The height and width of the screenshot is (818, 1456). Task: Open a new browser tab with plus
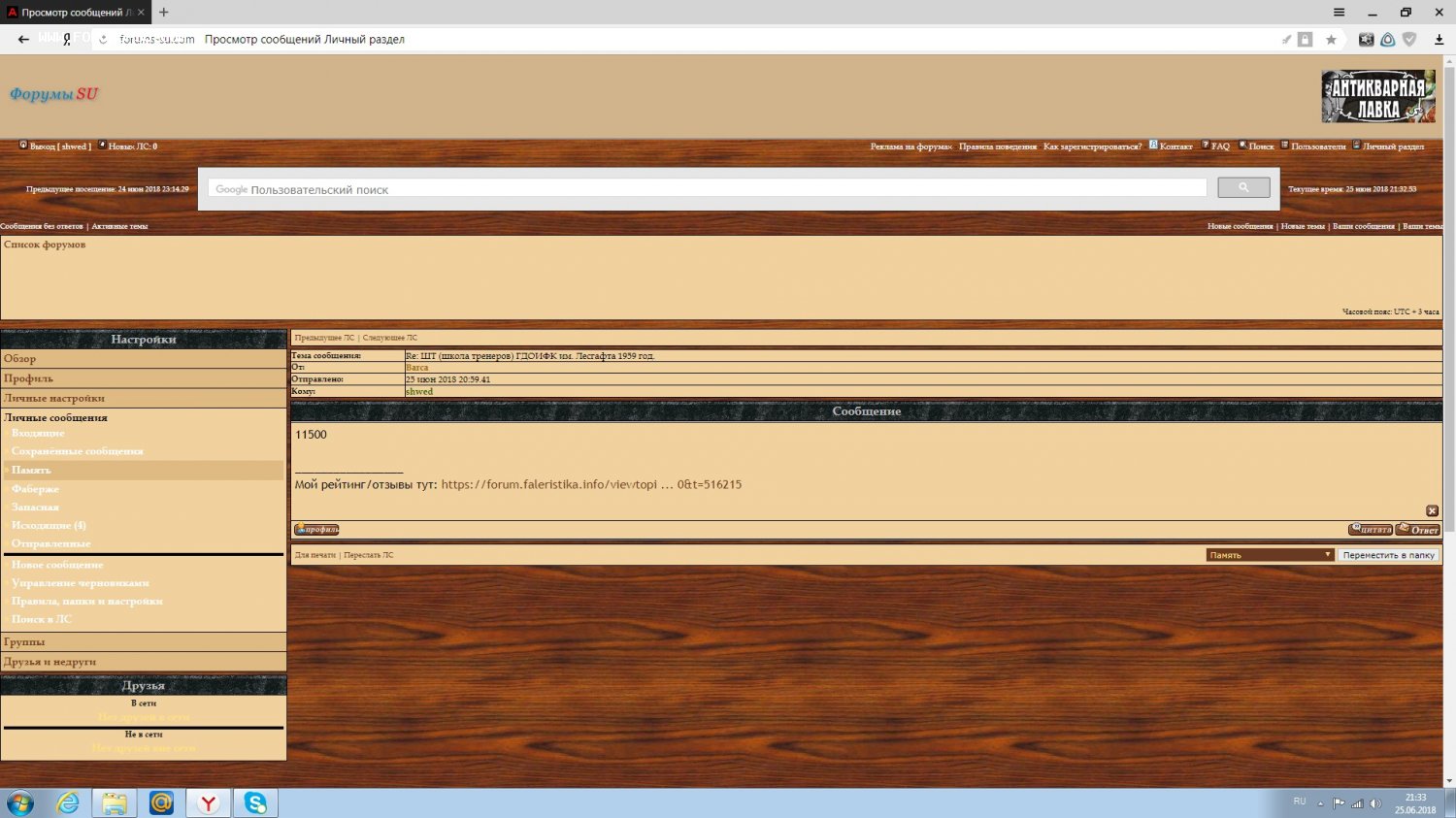click(164, 13)
